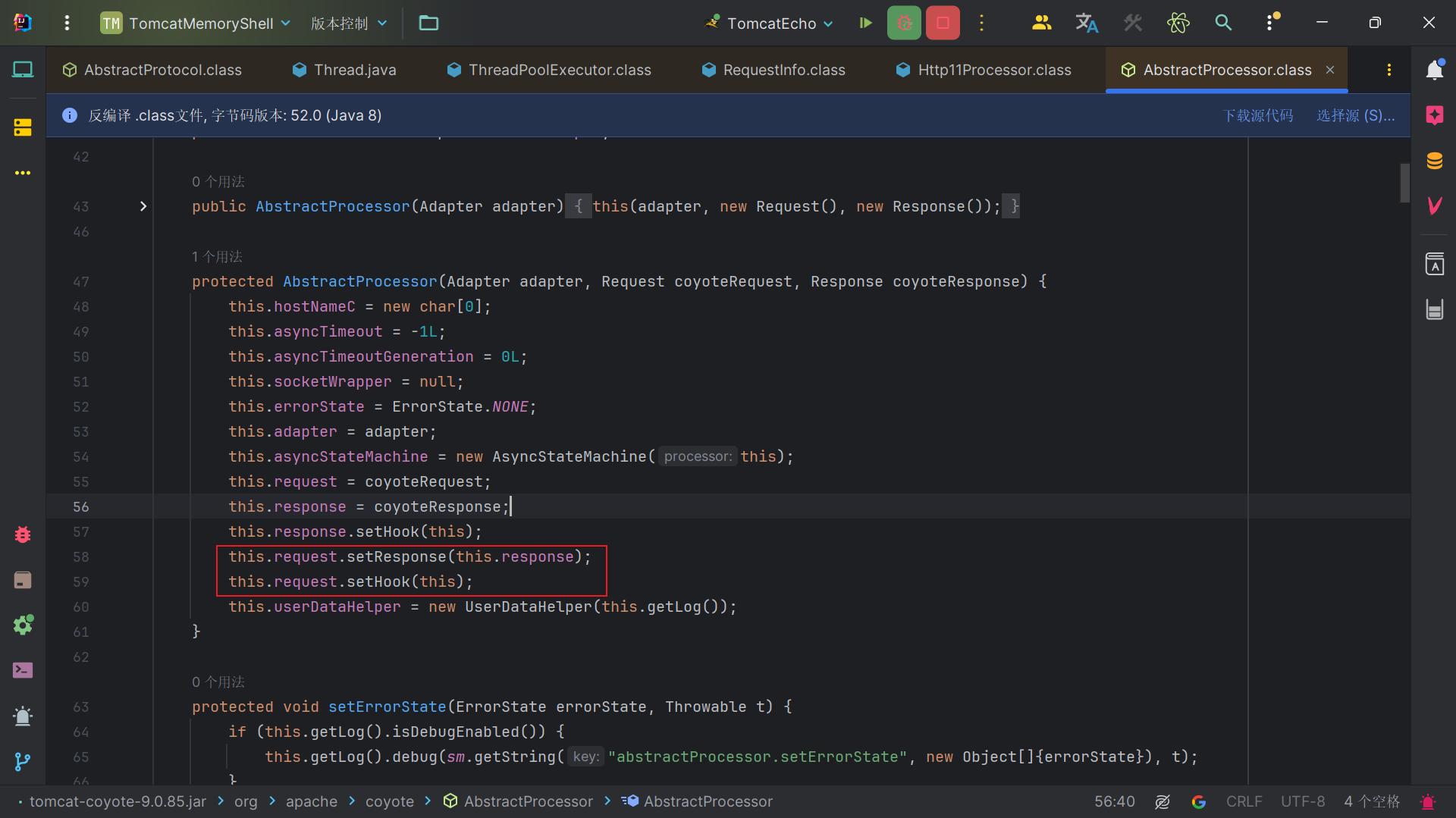Click the 'processor:' parameter hint on line 54
Image resolution: width=1456 pixels, height=818 pixels.
(698, 456)
